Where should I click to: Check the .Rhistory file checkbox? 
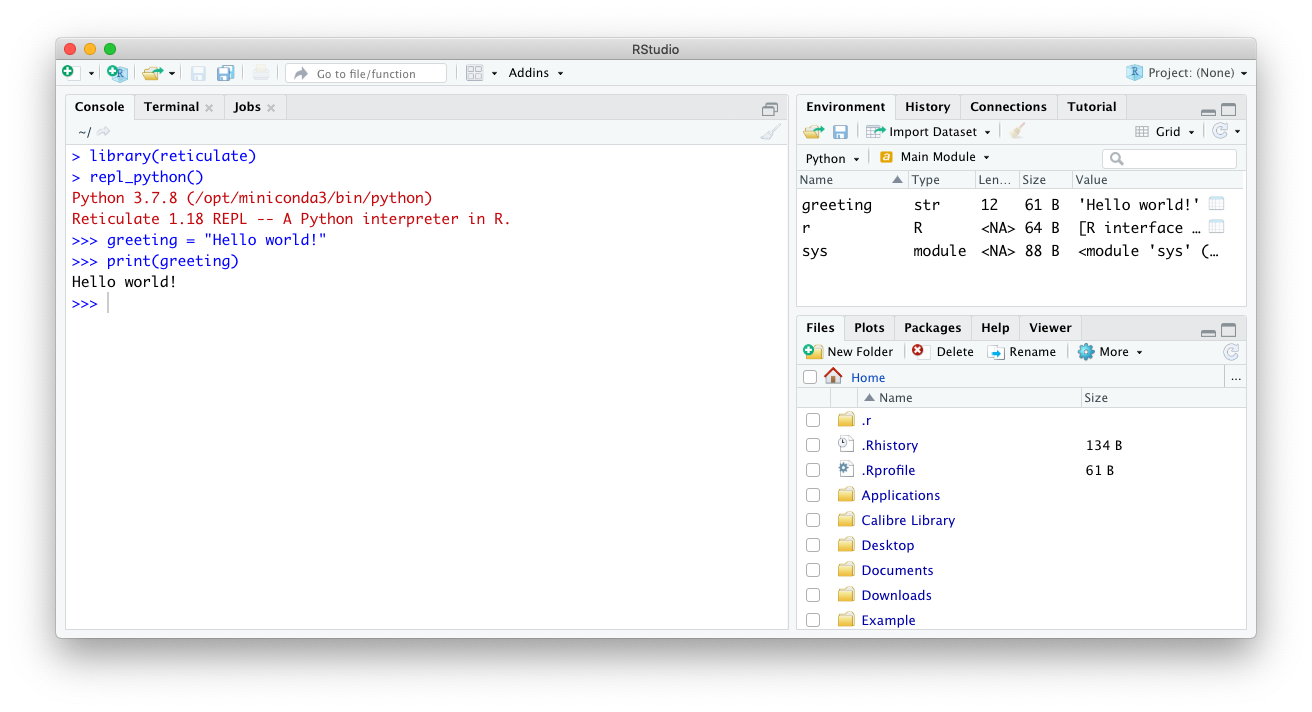pyautogui.click(x=813, y=445)
